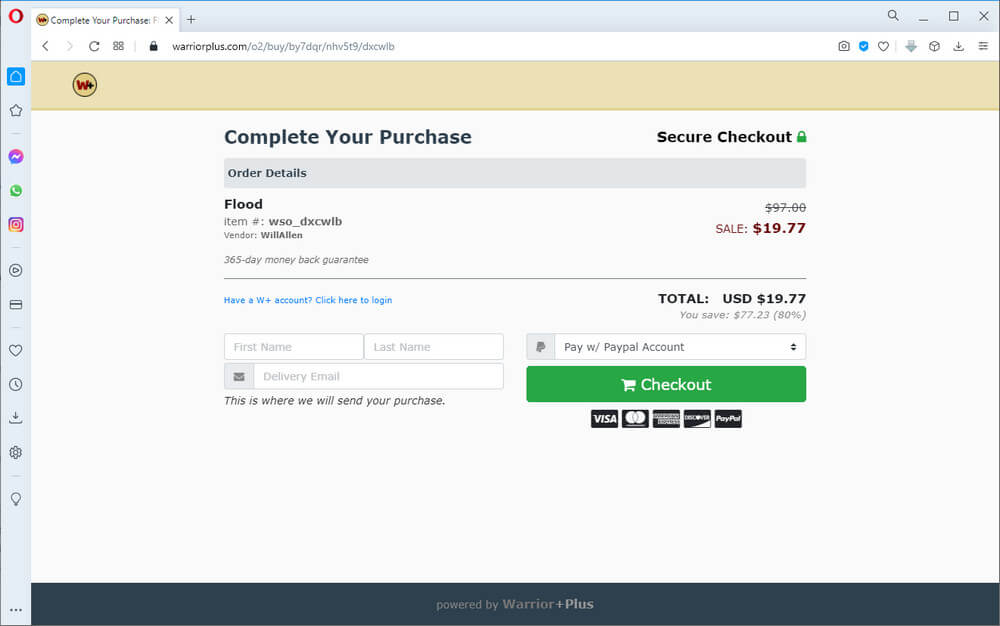This screenshot has width=1000, height=626.
Task: Open the three-dots sidebar setup menu
Action: pos(16,610)
